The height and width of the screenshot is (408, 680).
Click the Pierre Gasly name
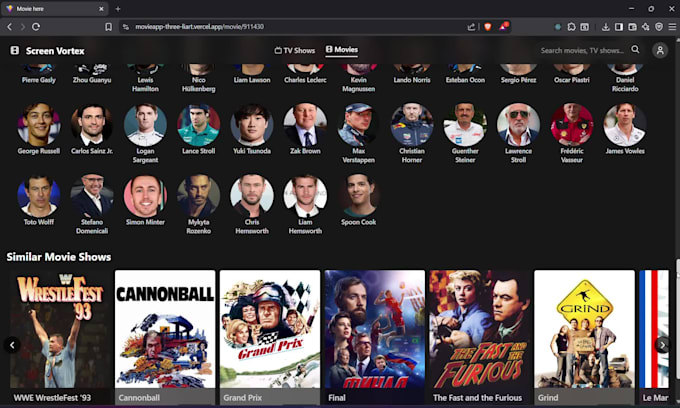click(x=39, y=80)
